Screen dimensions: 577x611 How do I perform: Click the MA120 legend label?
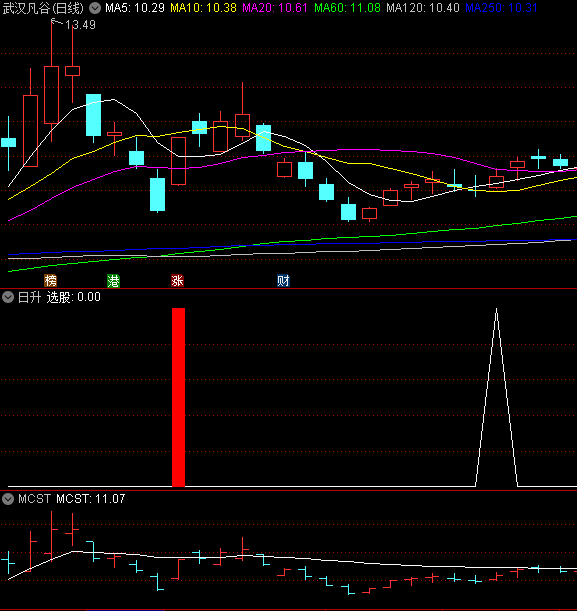423,8
